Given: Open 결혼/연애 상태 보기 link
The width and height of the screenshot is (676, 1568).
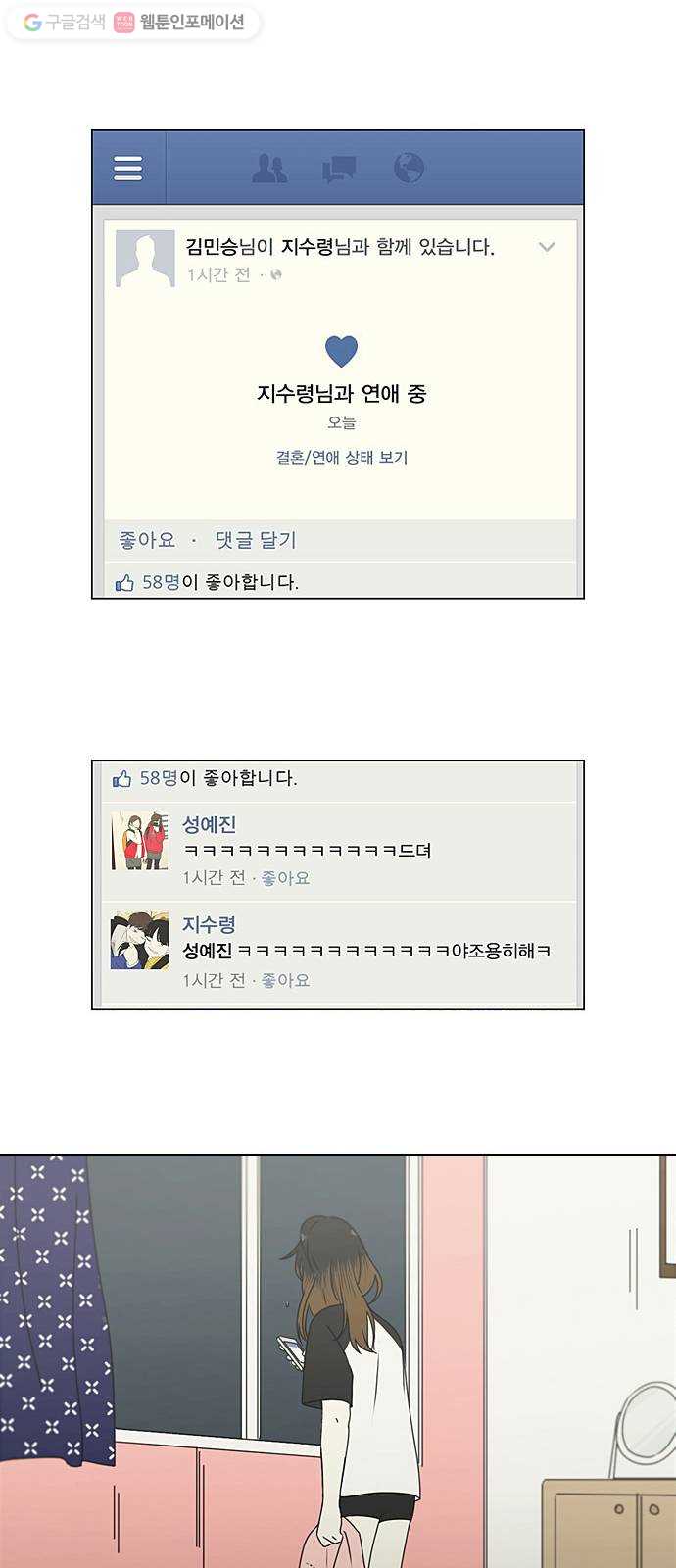Looking at the screenshot, I should (x=342, y=457).
